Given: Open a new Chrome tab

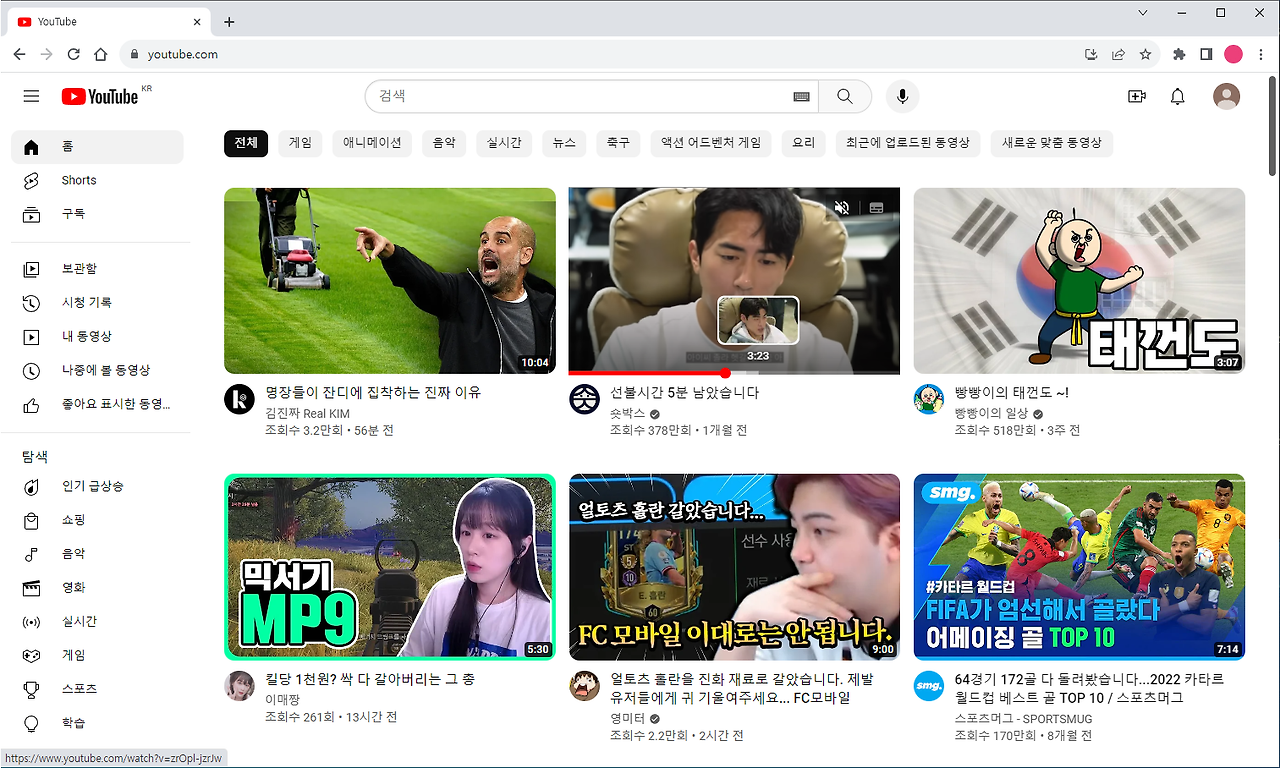Looking at the screenshot, I should (229, 21).
